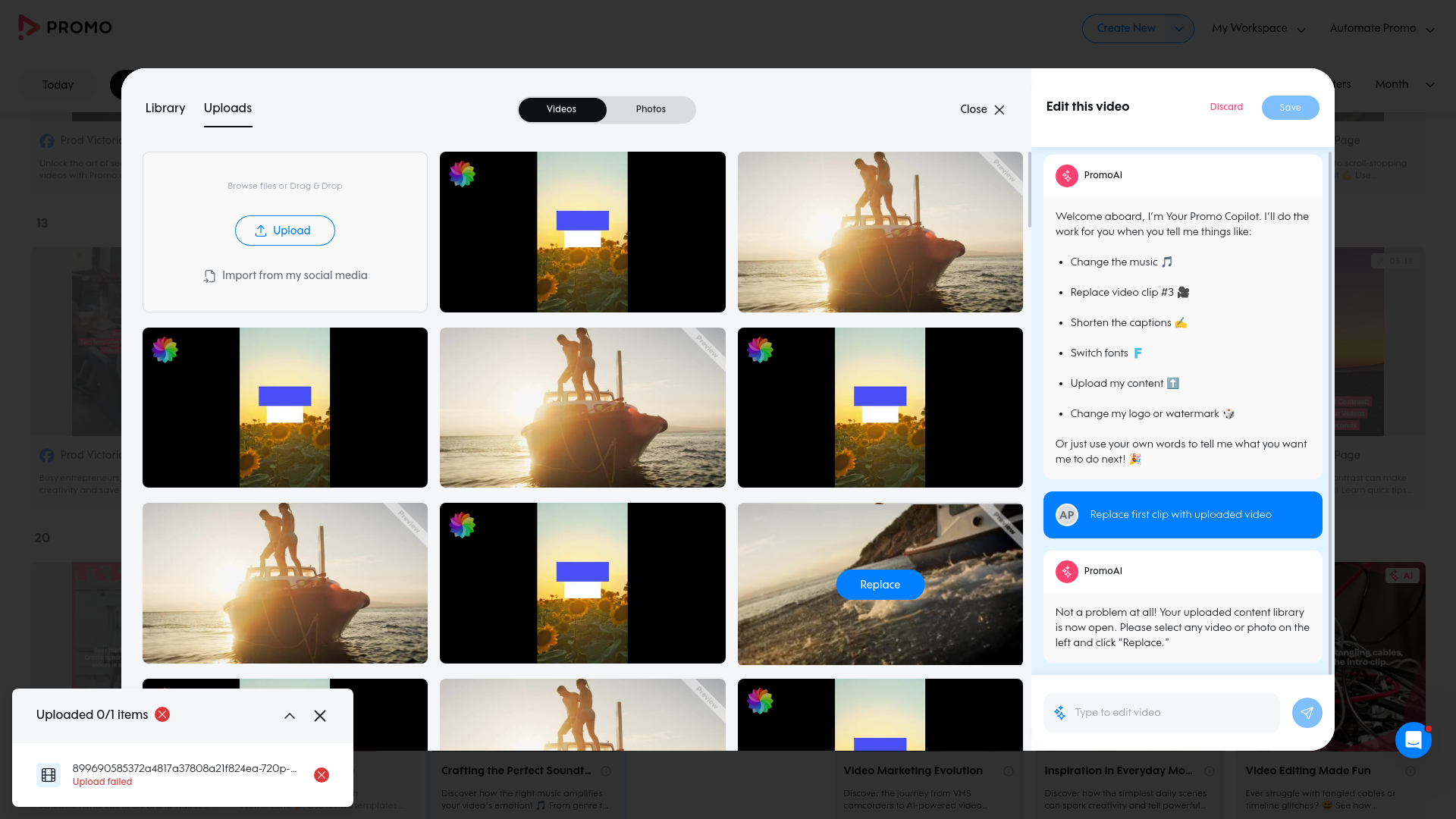The image size is (1456, 819).
Task: Click the red error icon next to Uploaded items
Action: [162, 714]
